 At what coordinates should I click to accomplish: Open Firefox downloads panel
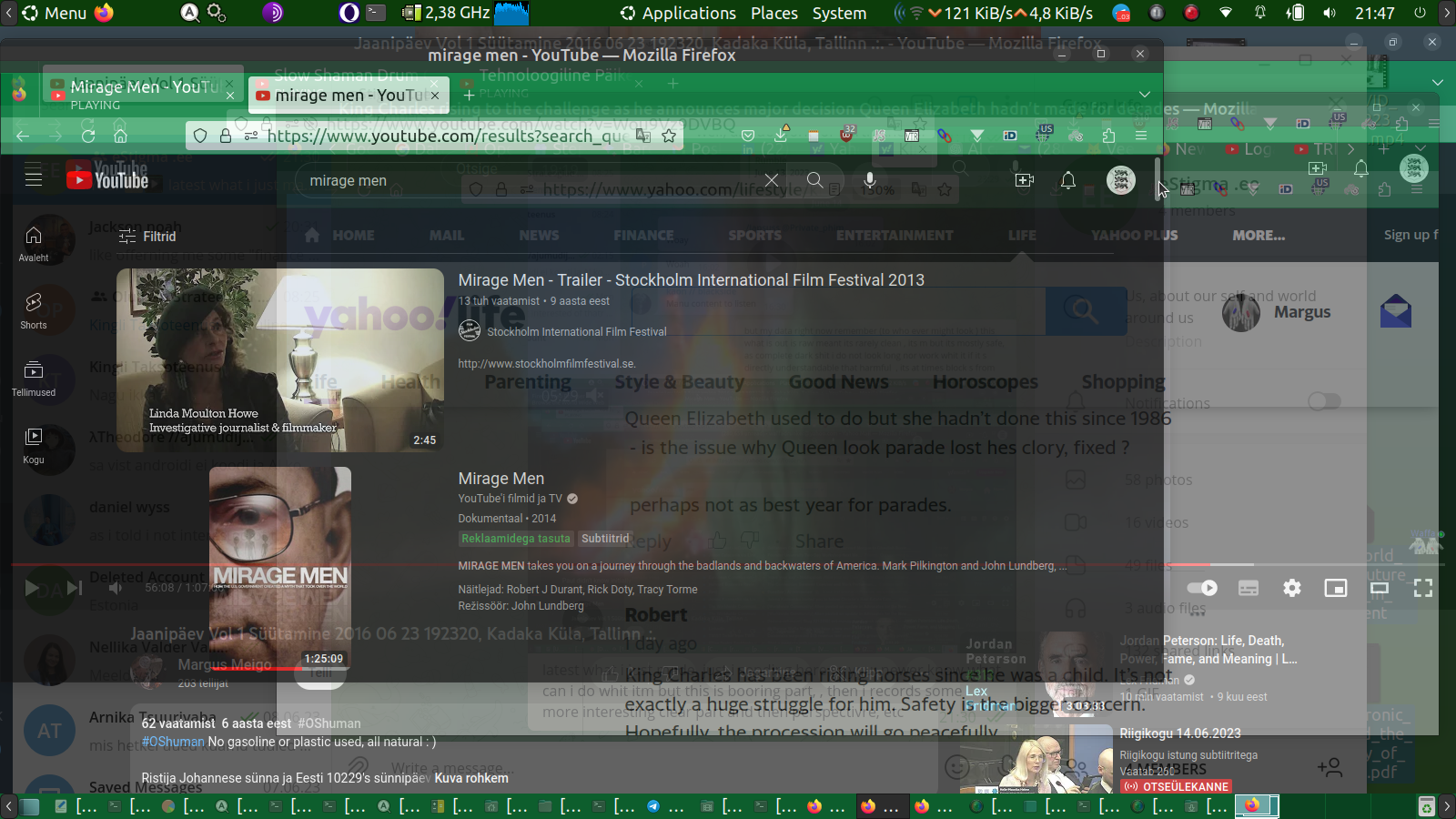tap(781, 135)
